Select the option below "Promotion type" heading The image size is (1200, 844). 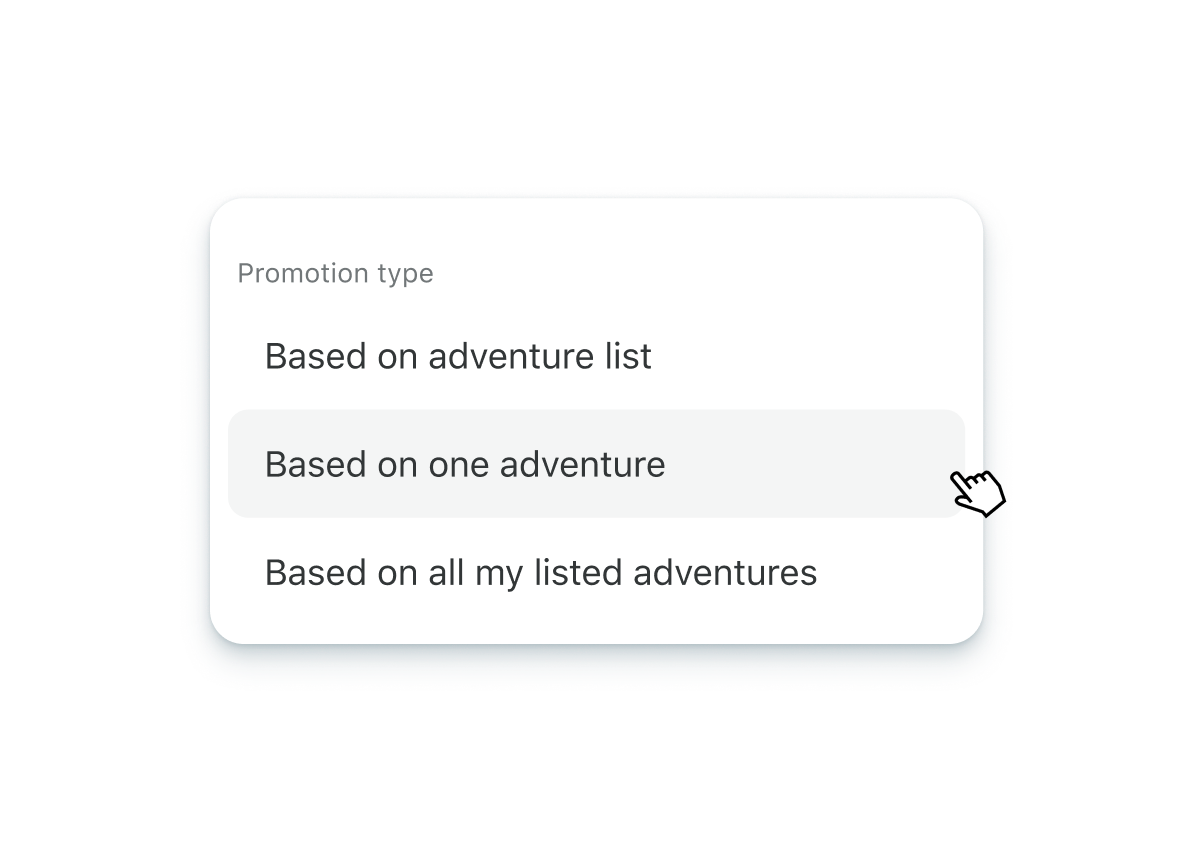(458, 356)
